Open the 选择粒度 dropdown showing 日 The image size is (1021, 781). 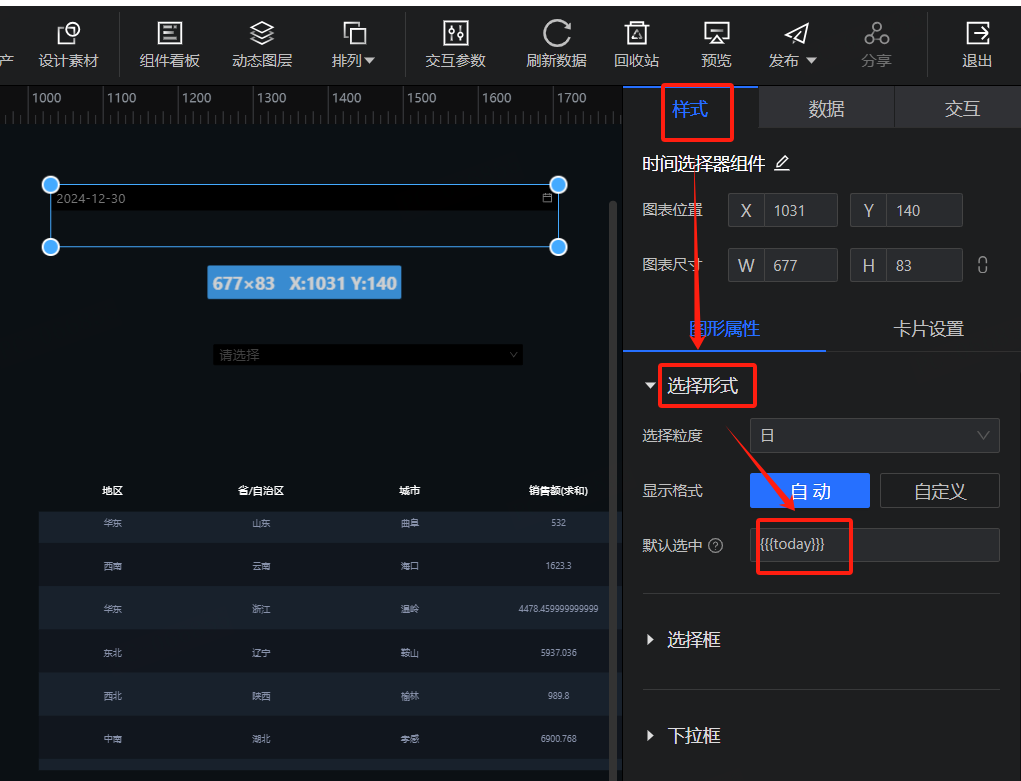point(874,435)
